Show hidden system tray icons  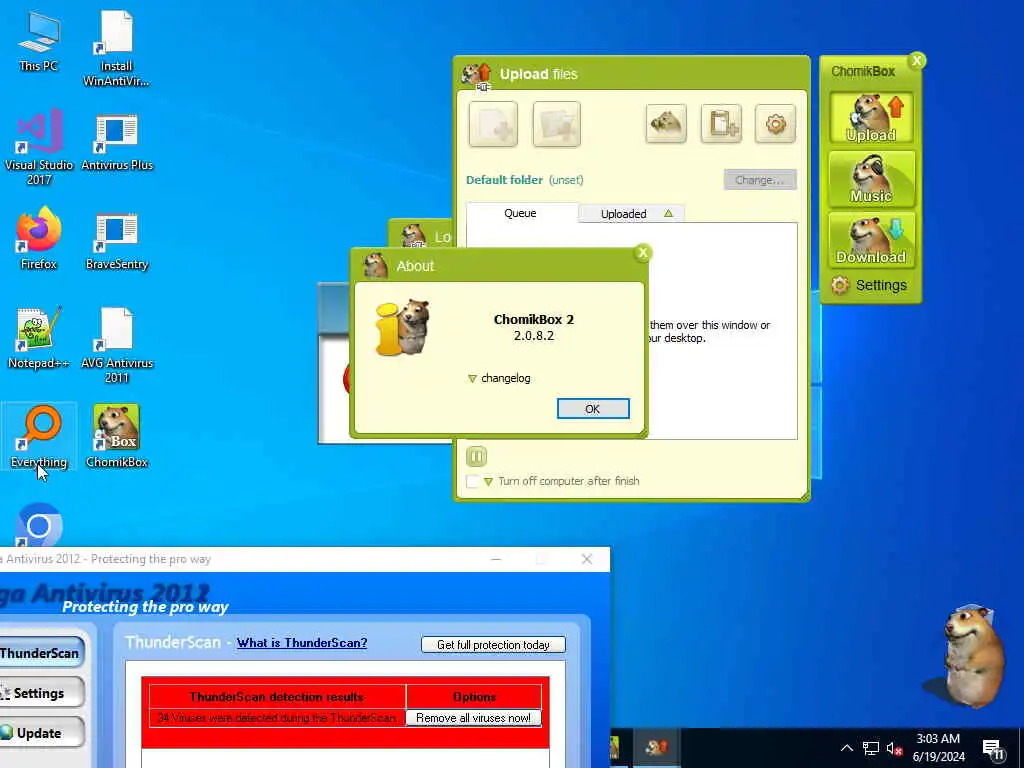click(x=846, y=748)
